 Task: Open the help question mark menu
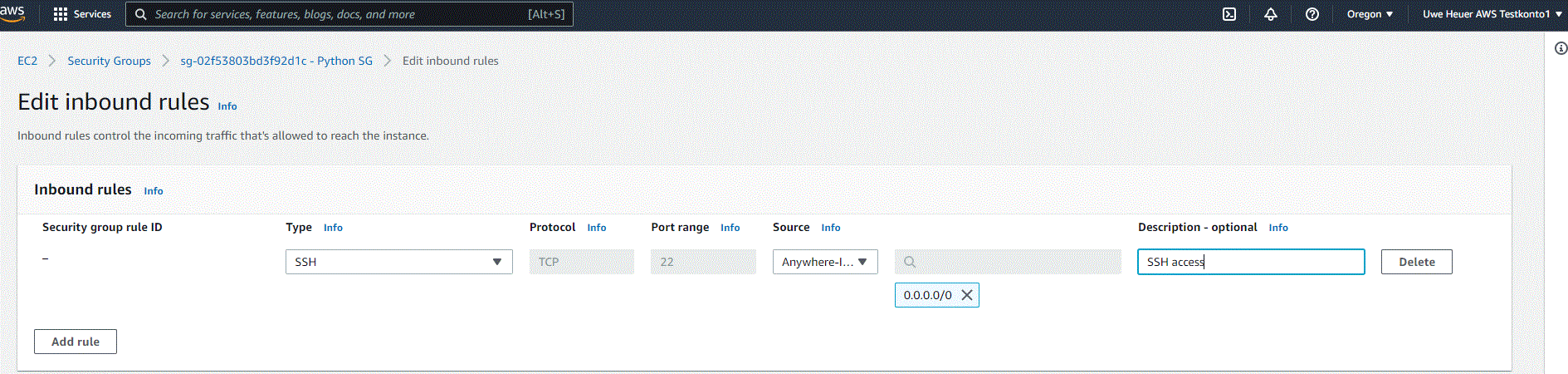(1312, 14)
